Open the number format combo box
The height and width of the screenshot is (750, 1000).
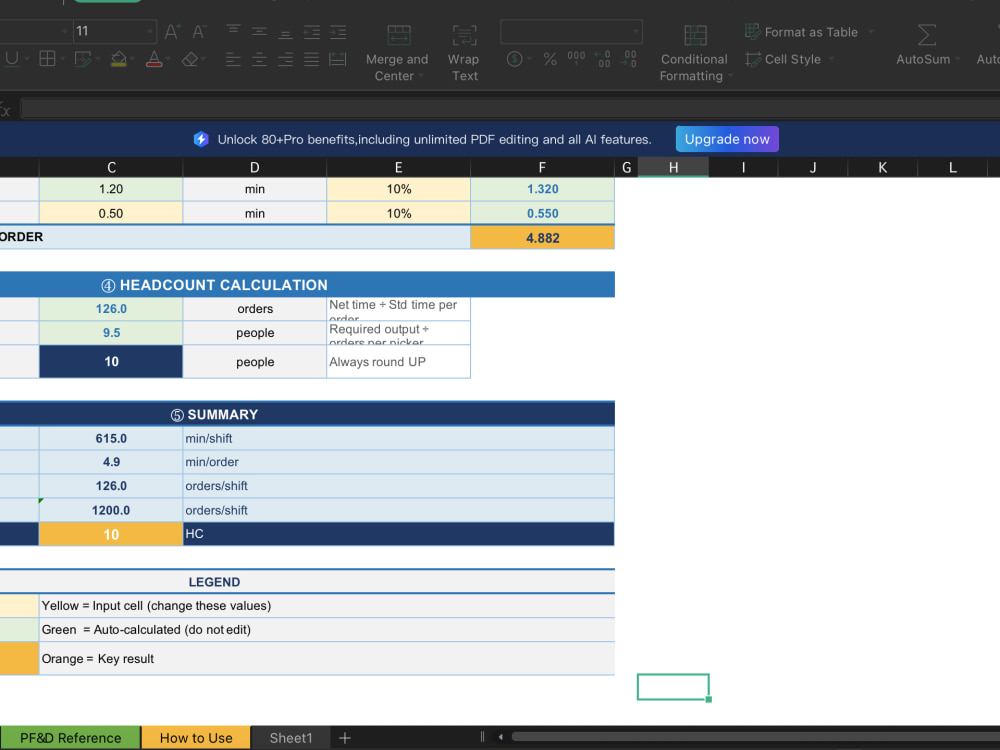click(x=571, y=31)
